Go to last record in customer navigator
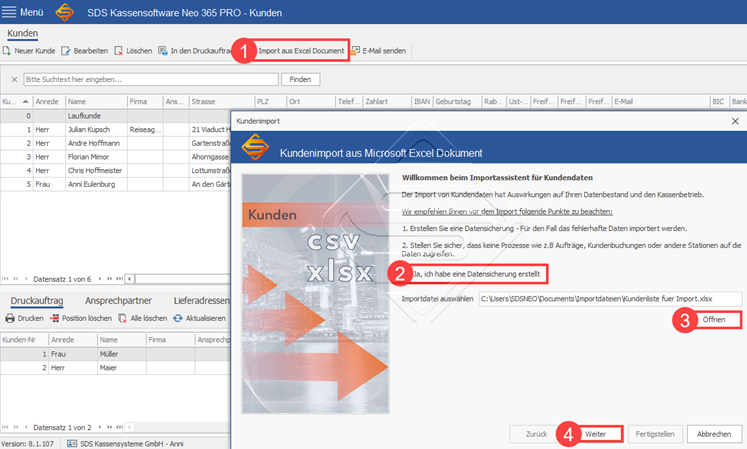The image size is (747, 449). coord(120,279)
